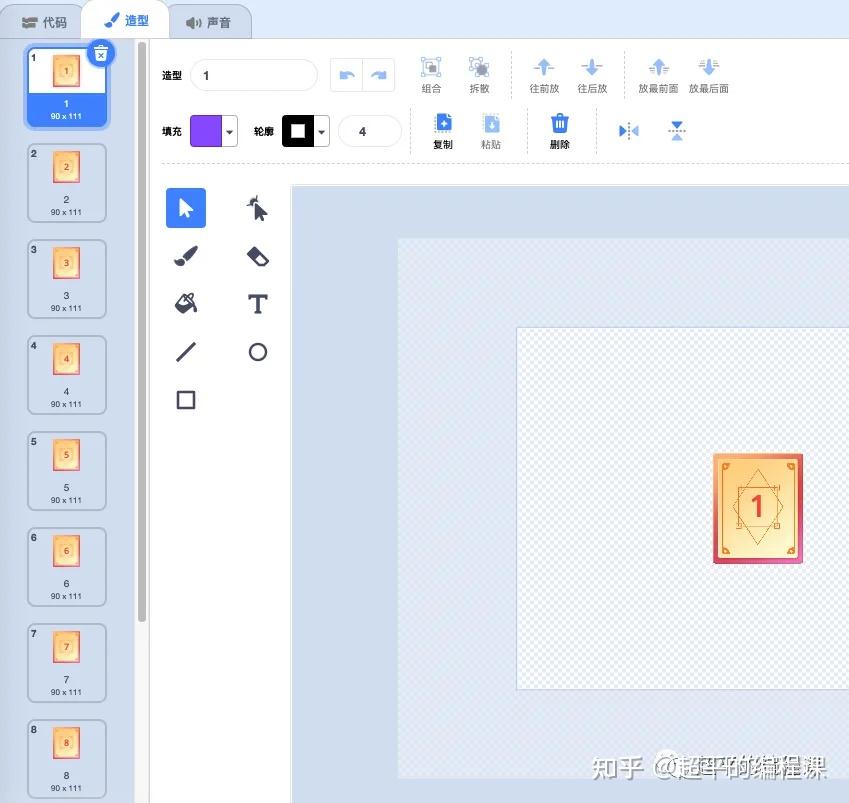Image resolution: width=849 pixels, height=803 pixels.
Task: Choose the Fill bucket tool
Action: point(185,303)
